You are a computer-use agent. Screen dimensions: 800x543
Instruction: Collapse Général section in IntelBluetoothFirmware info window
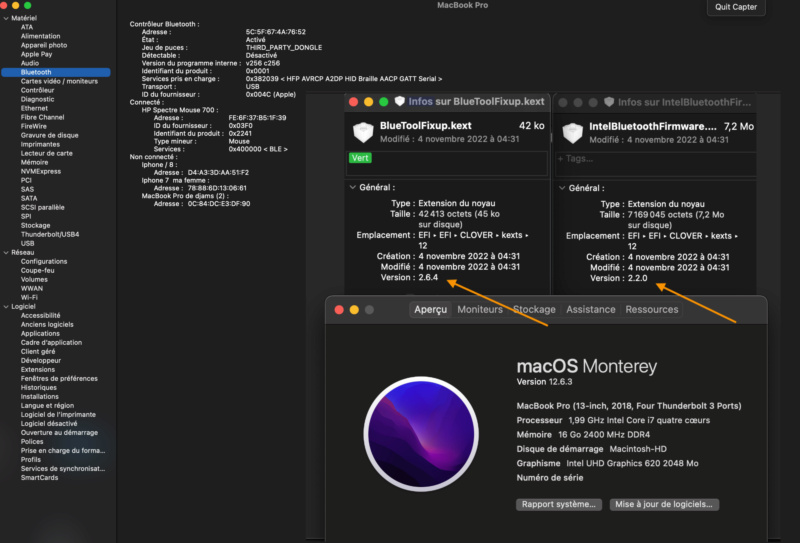coord(562,188)
